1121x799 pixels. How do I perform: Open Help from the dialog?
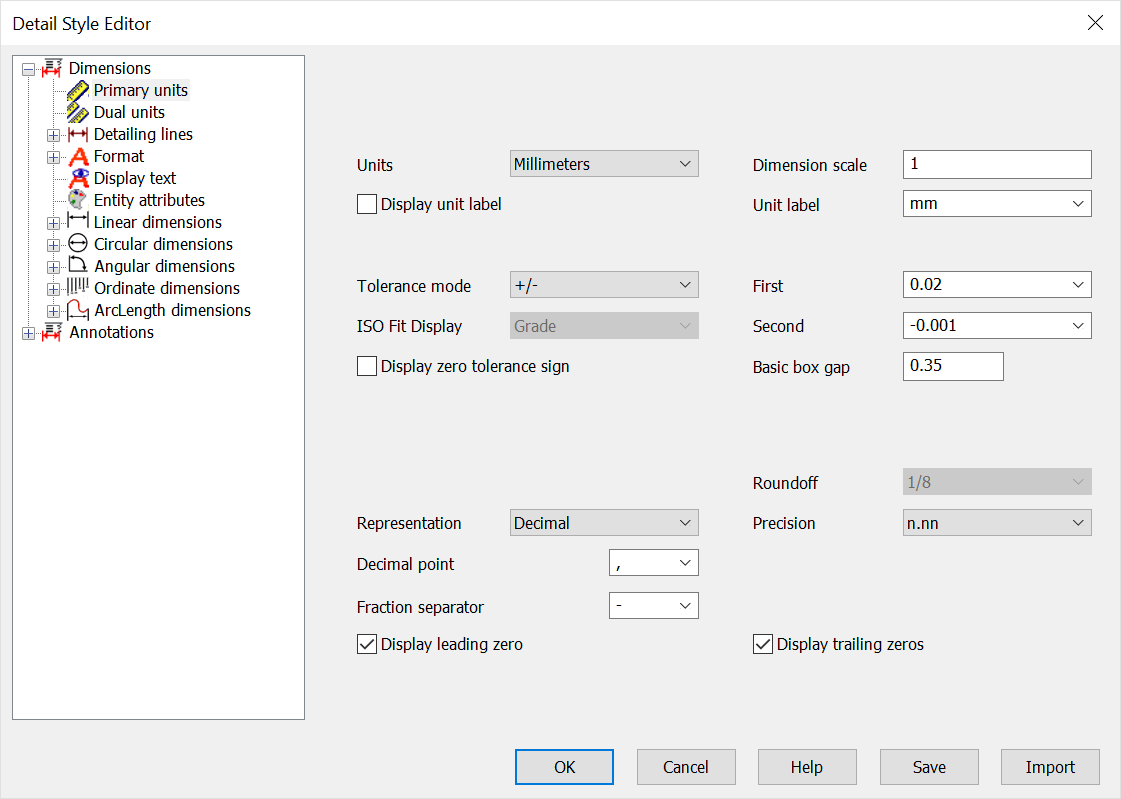(807, 767)
